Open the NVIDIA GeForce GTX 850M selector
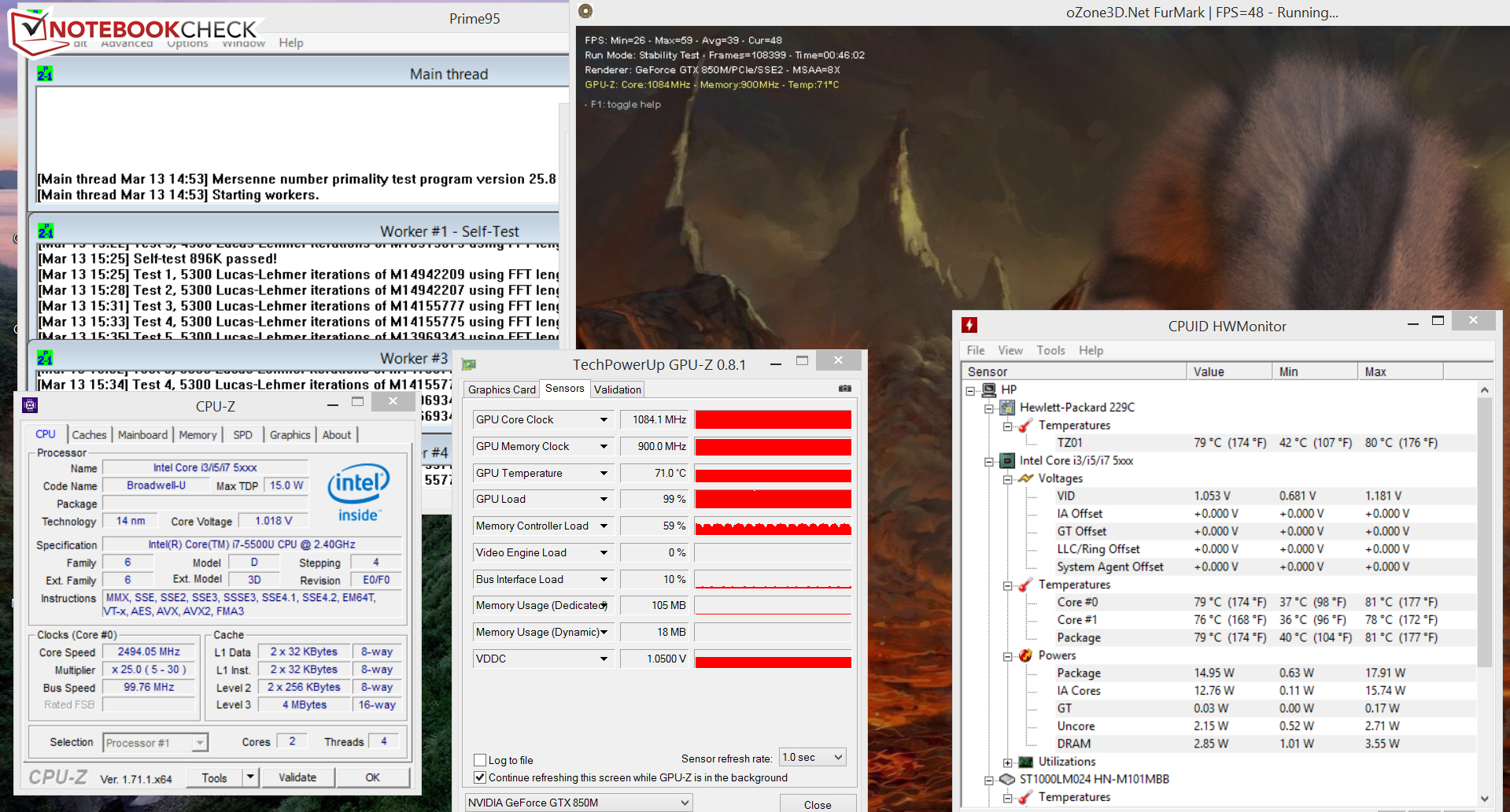Screen dimensions: 1510x812 point(578,803)
